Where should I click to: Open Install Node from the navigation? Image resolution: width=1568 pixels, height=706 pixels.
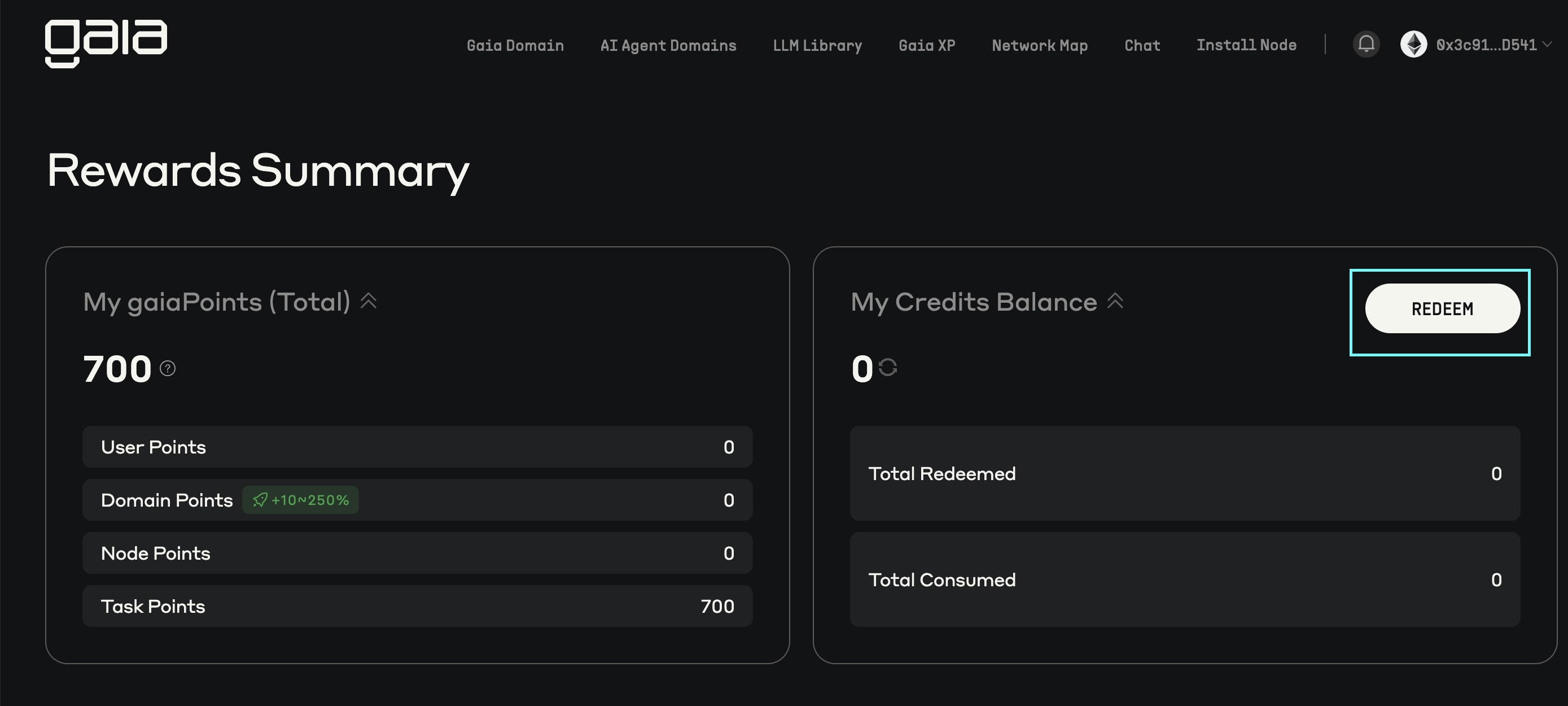pos(1247,46)
